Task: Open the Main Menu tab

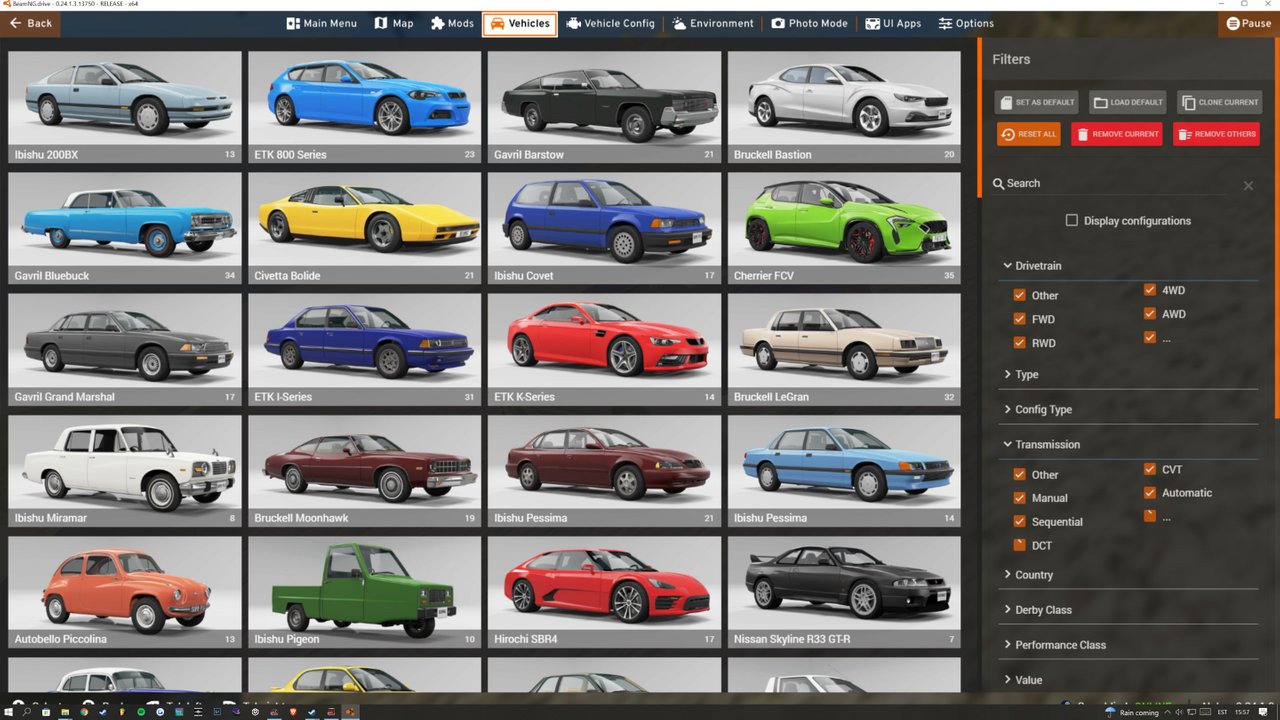Action: (x=321, y=23)
